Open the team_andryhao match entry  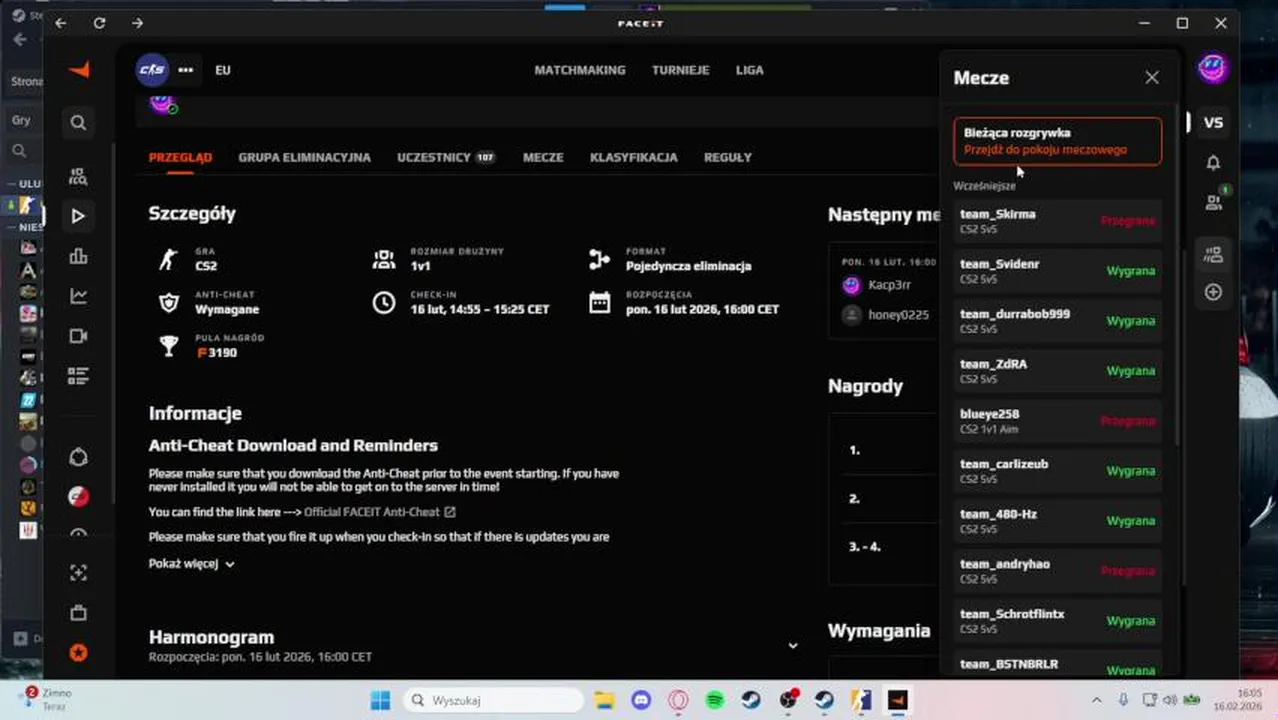(1057, 571)
